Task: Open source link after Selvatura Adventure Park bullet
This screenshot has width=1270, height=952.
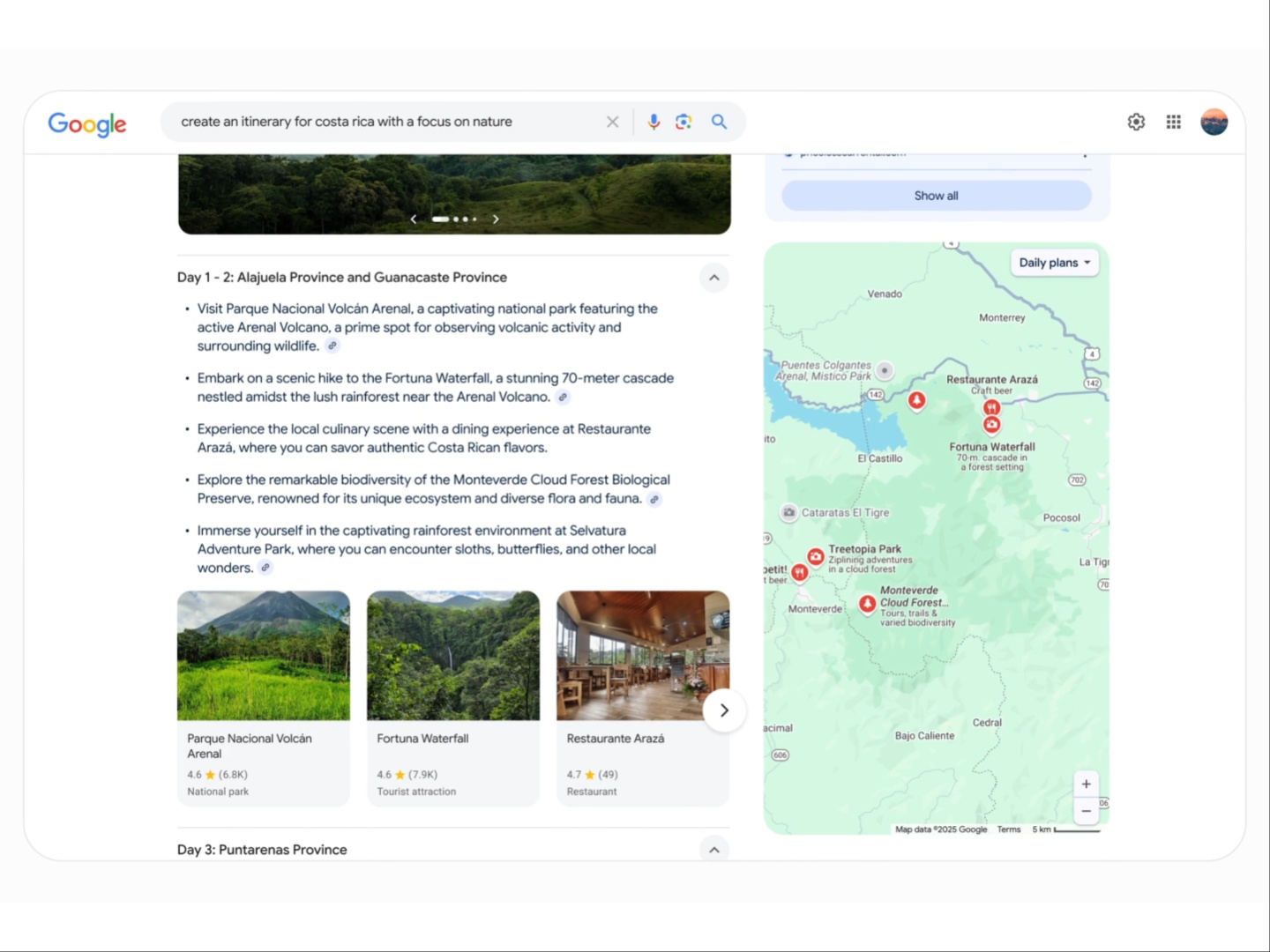Action: [x=265, y=569]
